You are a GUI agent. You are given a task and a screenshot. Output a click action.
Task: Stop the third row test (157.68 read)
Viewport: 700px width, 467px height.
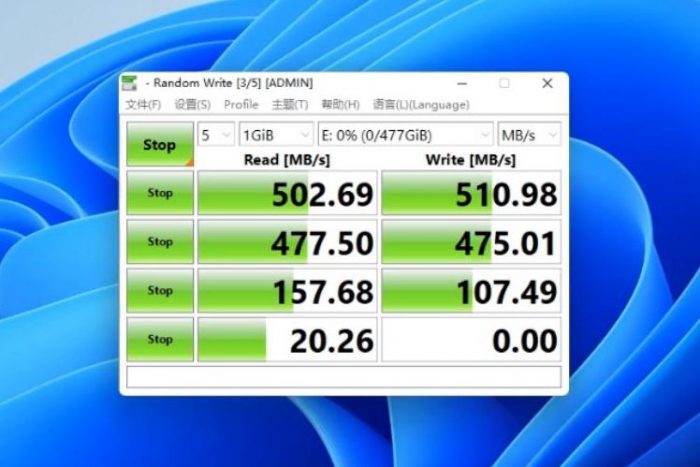(x=160, y=291)
